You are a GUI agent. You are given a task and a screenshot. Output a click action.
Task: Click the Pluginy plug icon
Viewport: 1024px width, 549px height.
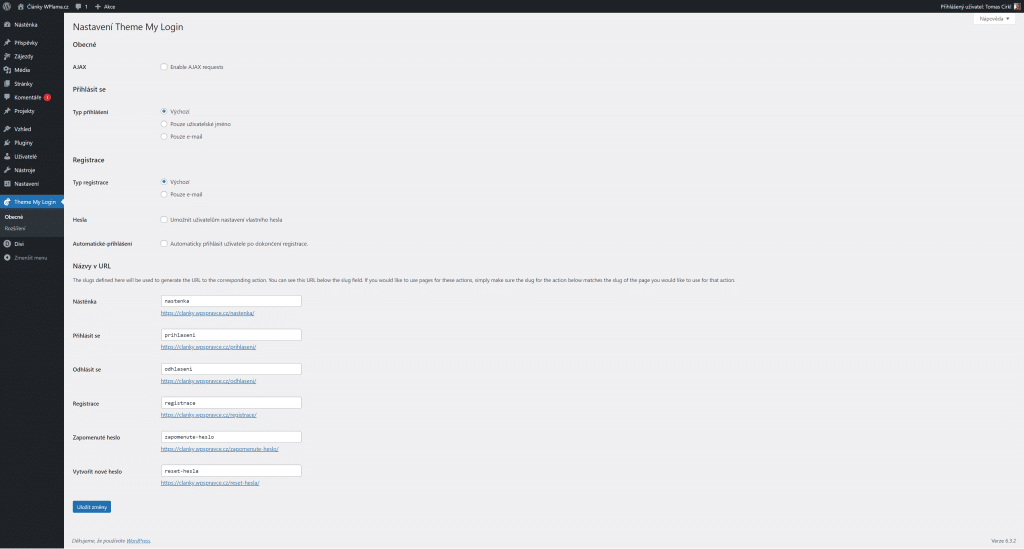pyautogui.click(x=7, y=142)
